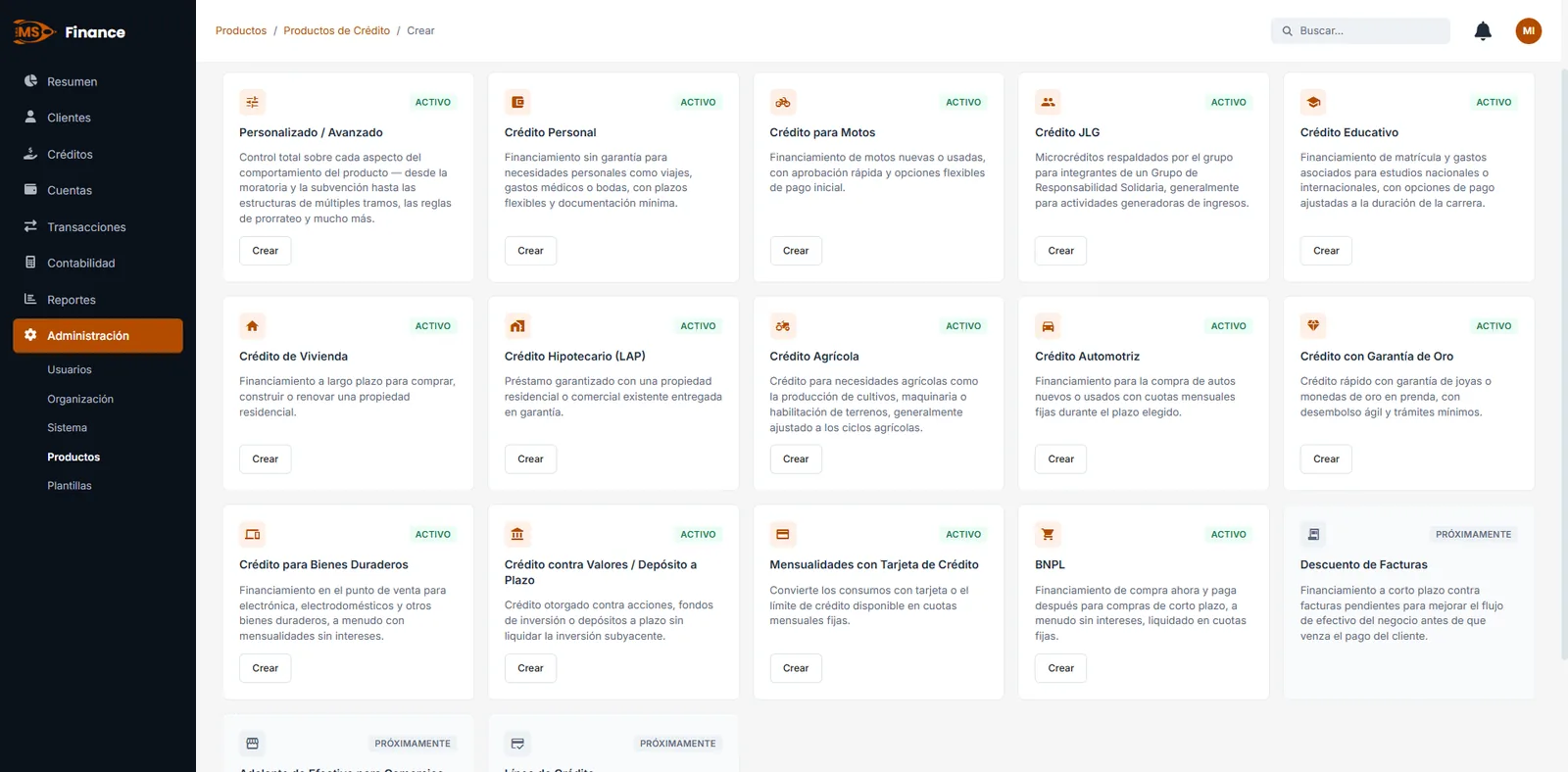Select the Productos submenu item
The image size is (1568, 772).
(73, 458)
